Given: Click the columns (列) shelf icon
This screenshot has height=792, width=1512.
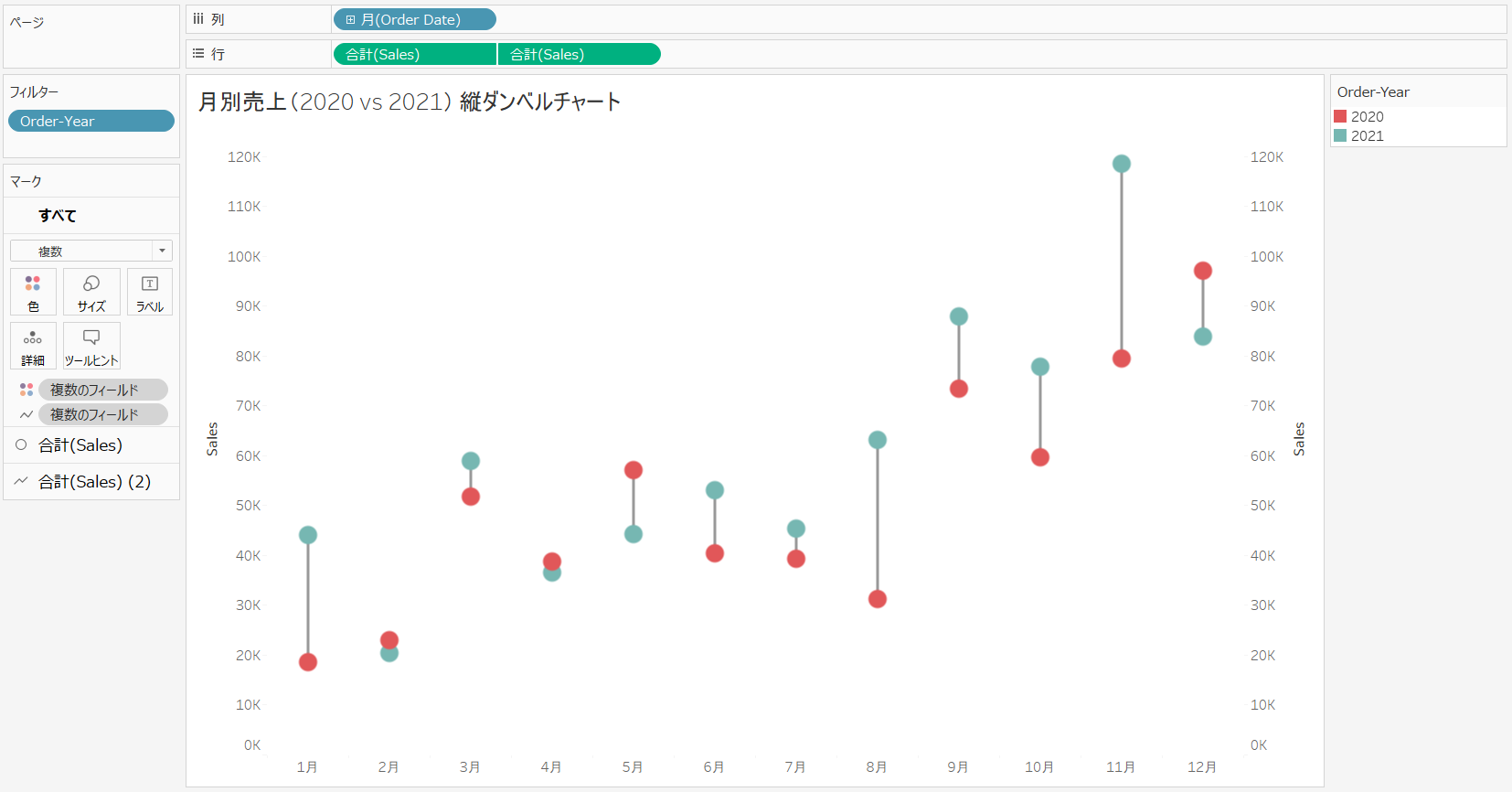Looking at the screenshot, I should [x=198, y=19].
